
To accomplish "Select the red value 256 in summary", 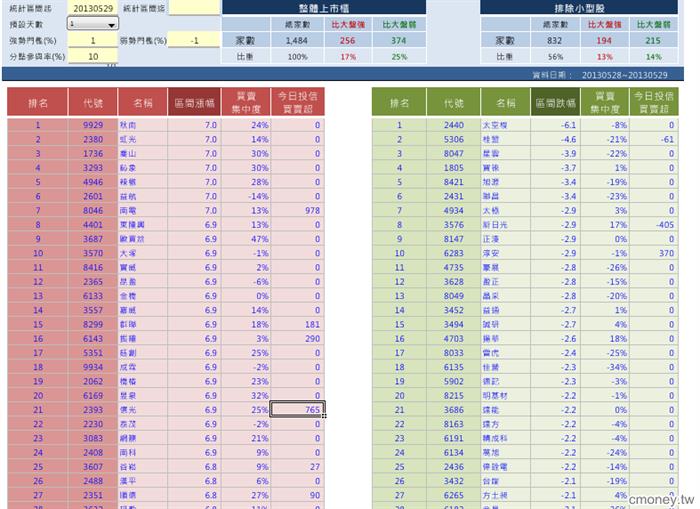I will (x=348, y=40).
